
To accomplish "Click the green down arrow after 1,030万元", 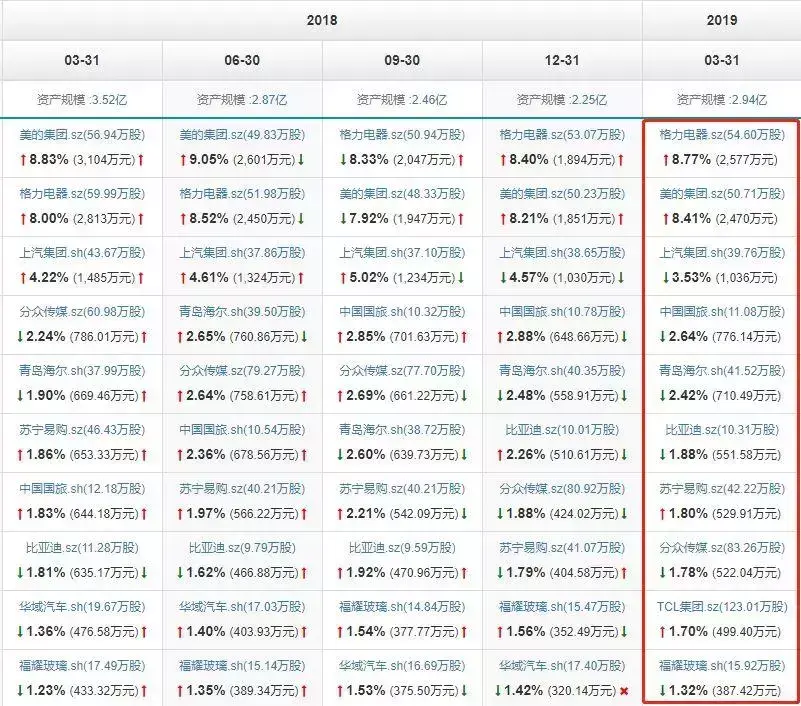I will click(623, 277).
